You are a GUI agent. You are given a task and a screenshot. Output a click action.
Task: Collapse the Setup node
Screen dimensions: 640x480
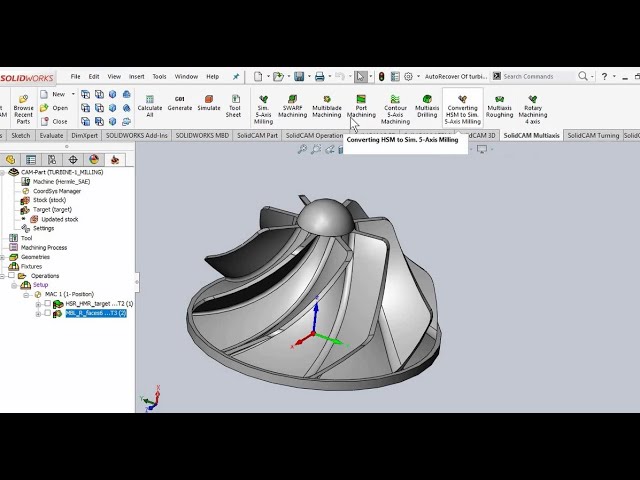pos(14,285)
